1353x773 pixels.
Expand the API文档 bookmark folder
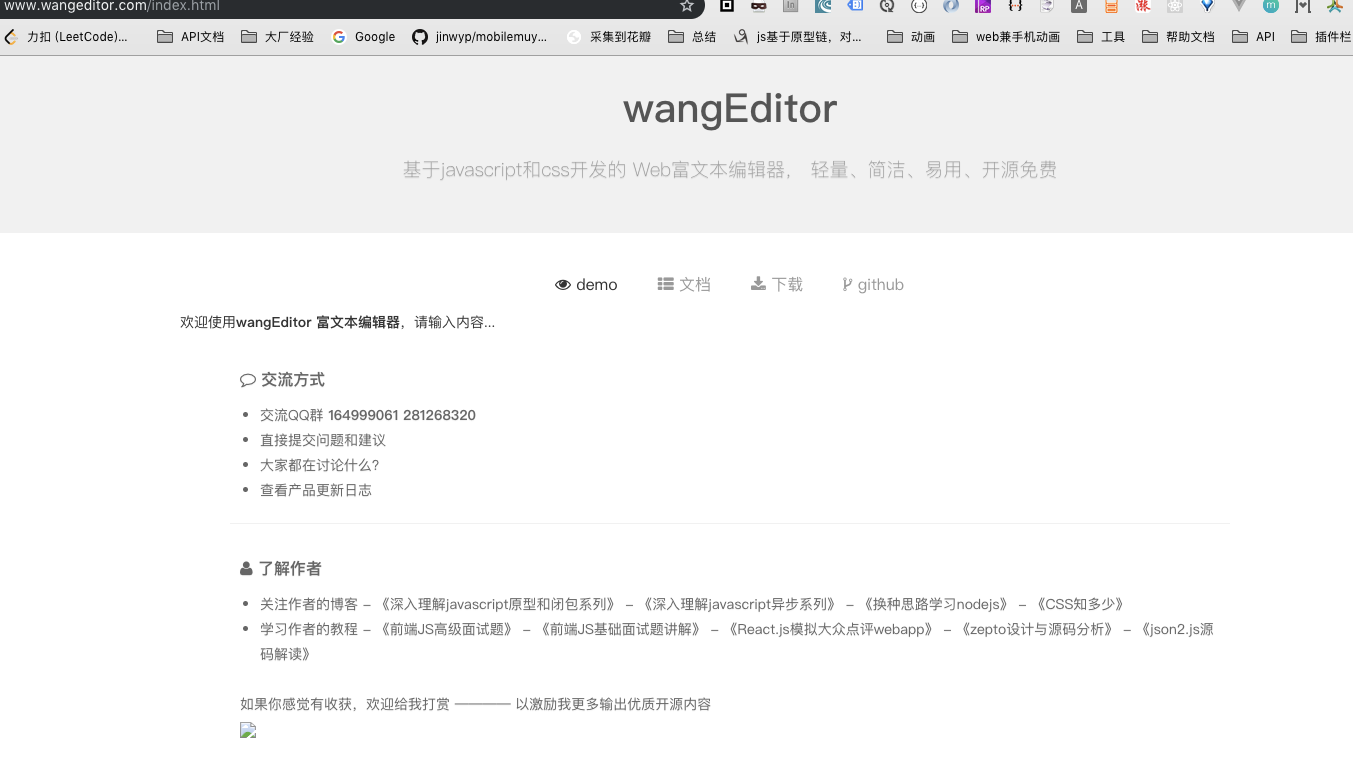tap(191, 37)
